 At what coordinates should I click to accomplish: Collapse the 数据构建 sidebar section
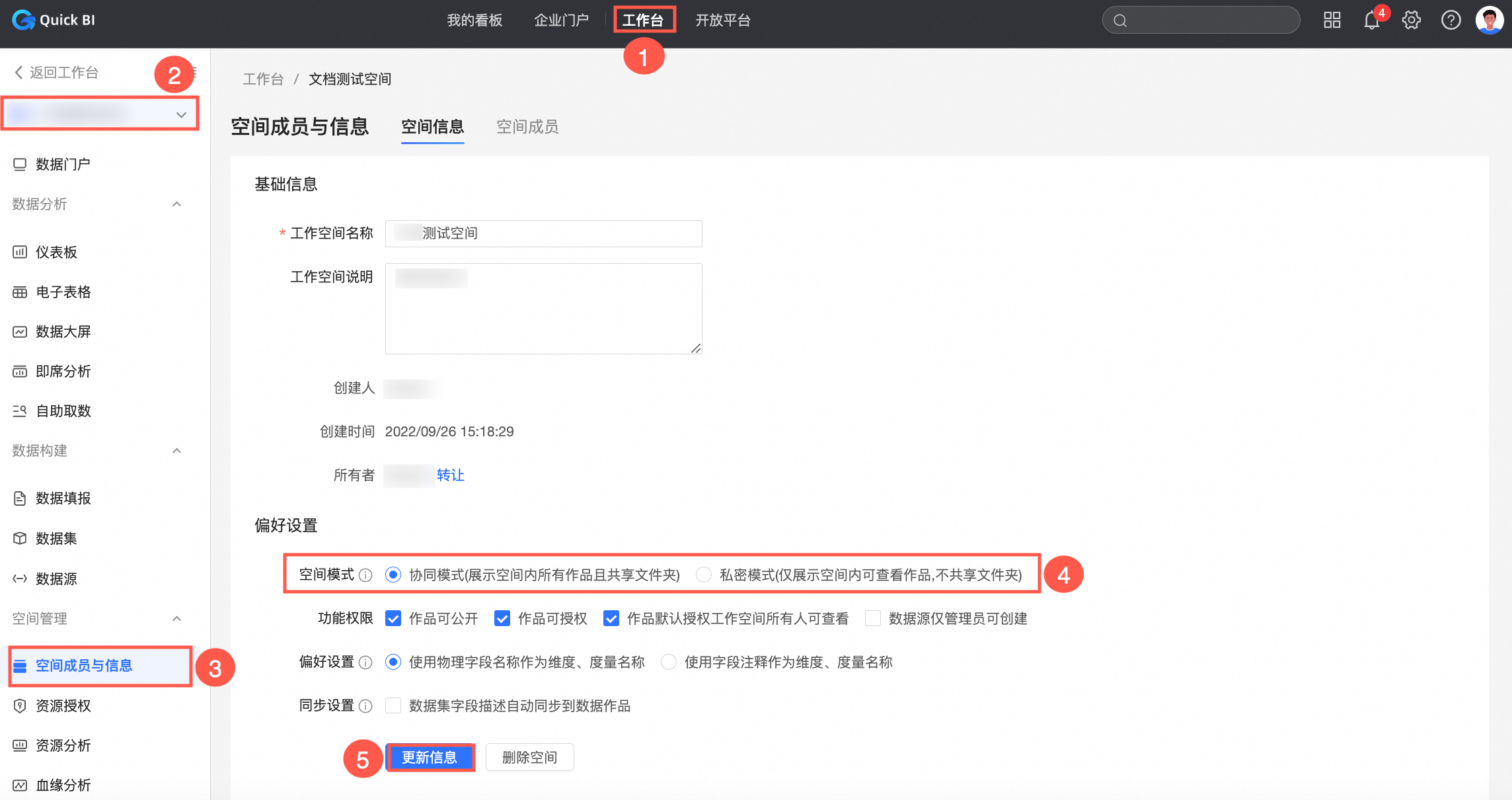pyautogui.click(x=176, y=451)
